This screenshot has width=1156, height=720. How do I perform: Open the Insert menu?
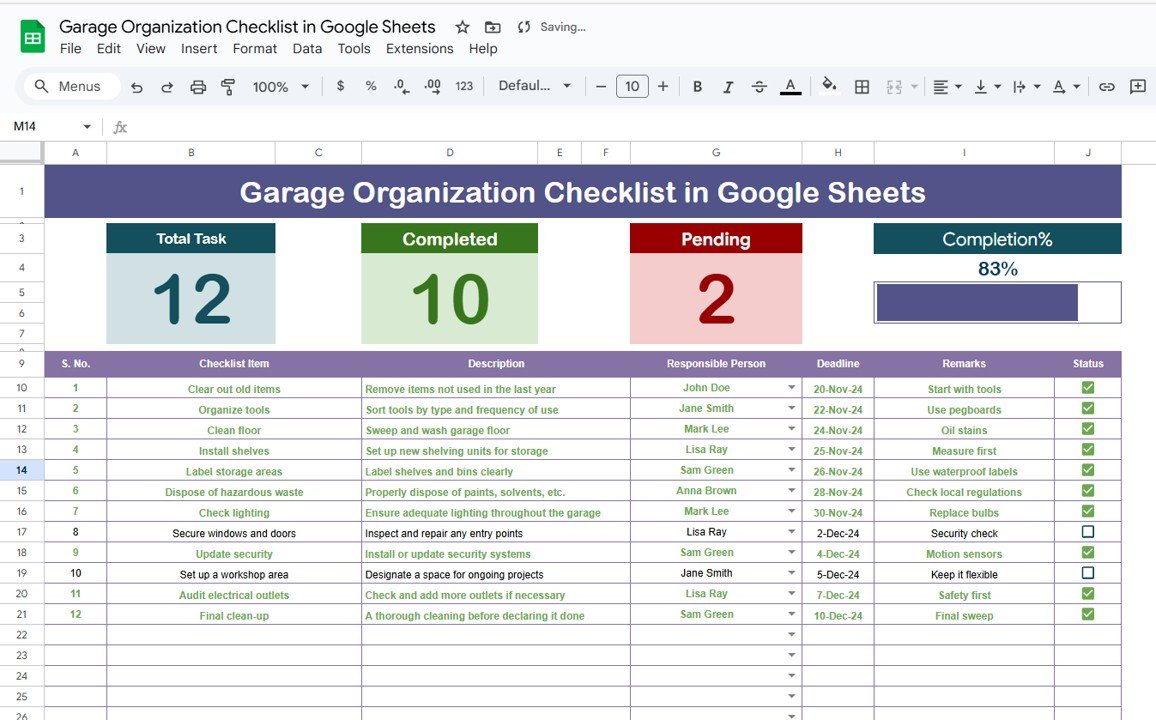pyautogui.click(x=199, y=49)
